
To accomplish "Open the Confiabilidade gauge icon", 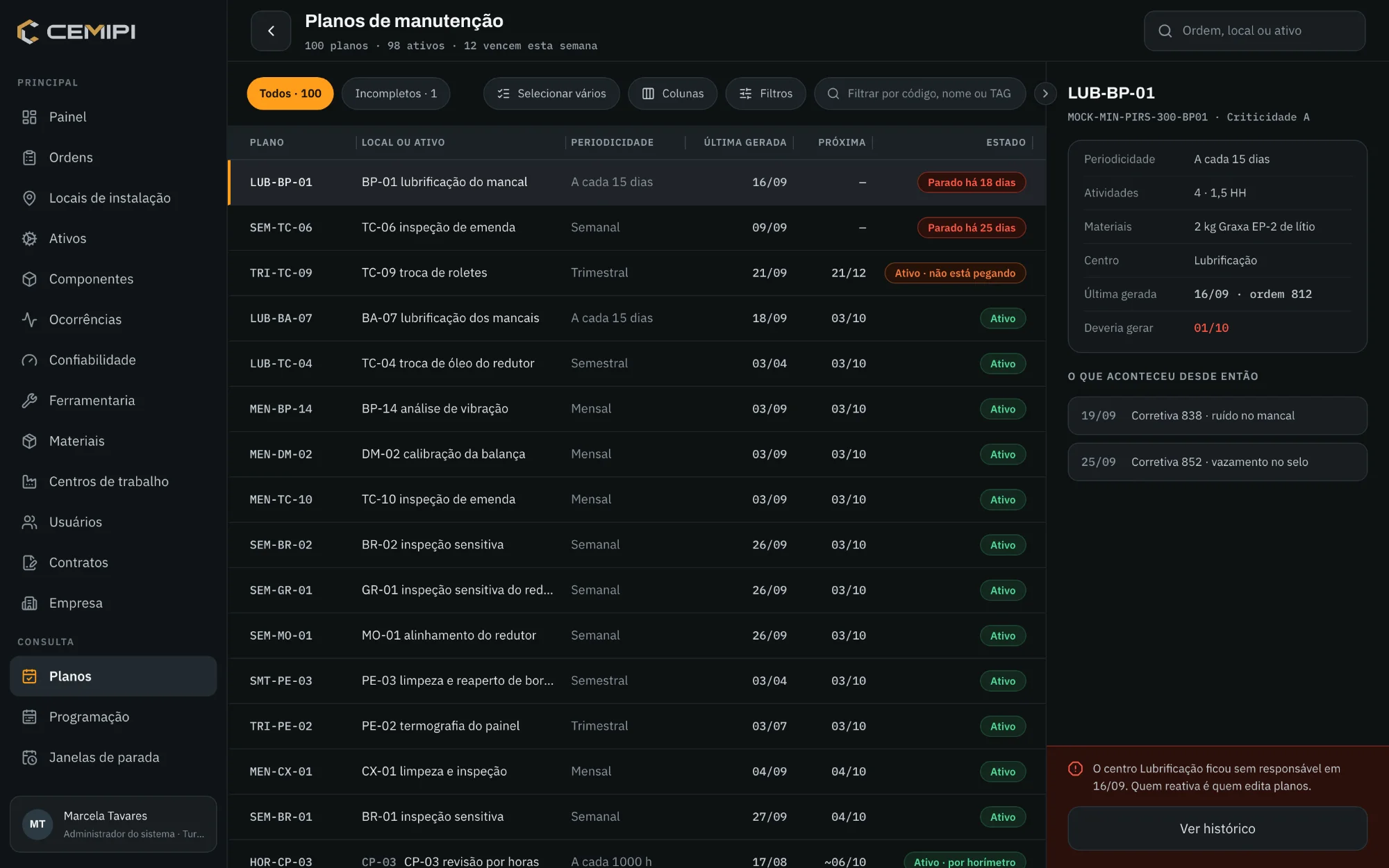I will pyautogui.click(x=29, y=360).
